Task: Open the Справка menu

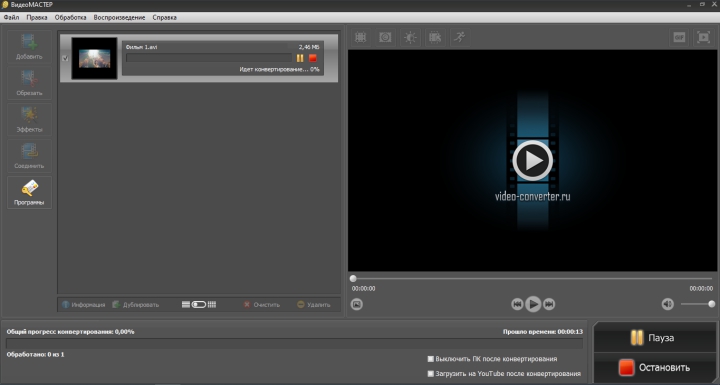Action: 164,17
